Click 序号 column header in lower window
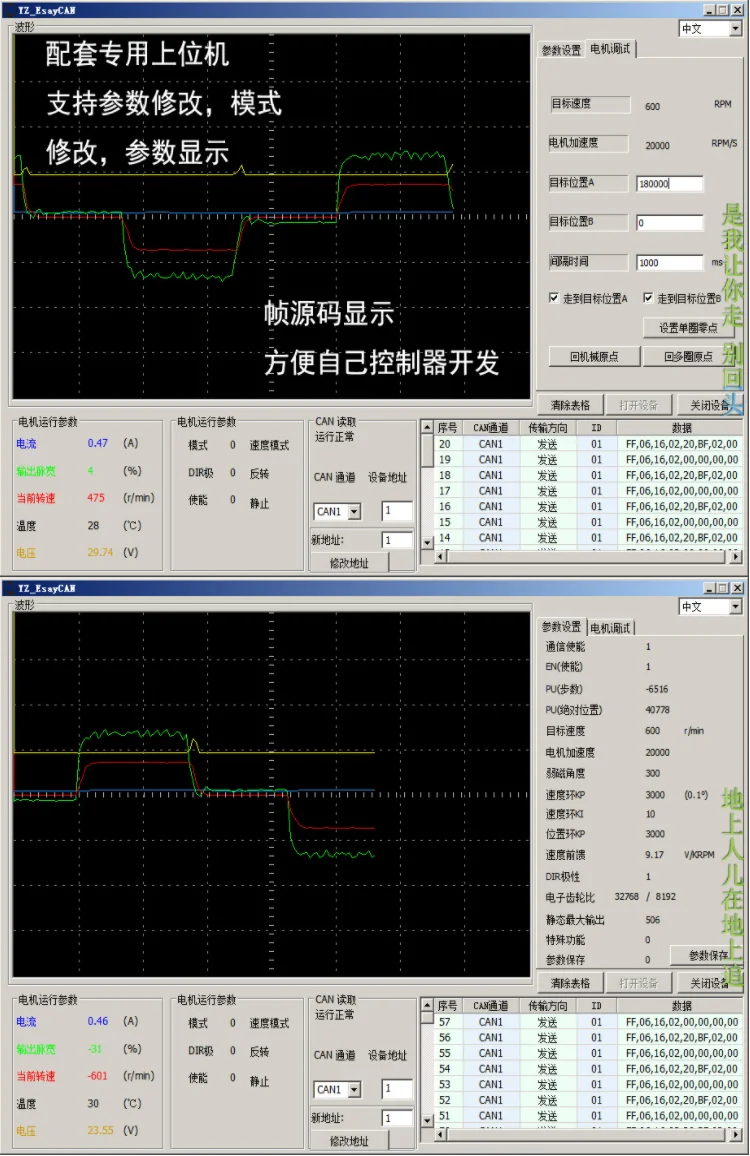750x1156 pixels. pos(448,1006)
